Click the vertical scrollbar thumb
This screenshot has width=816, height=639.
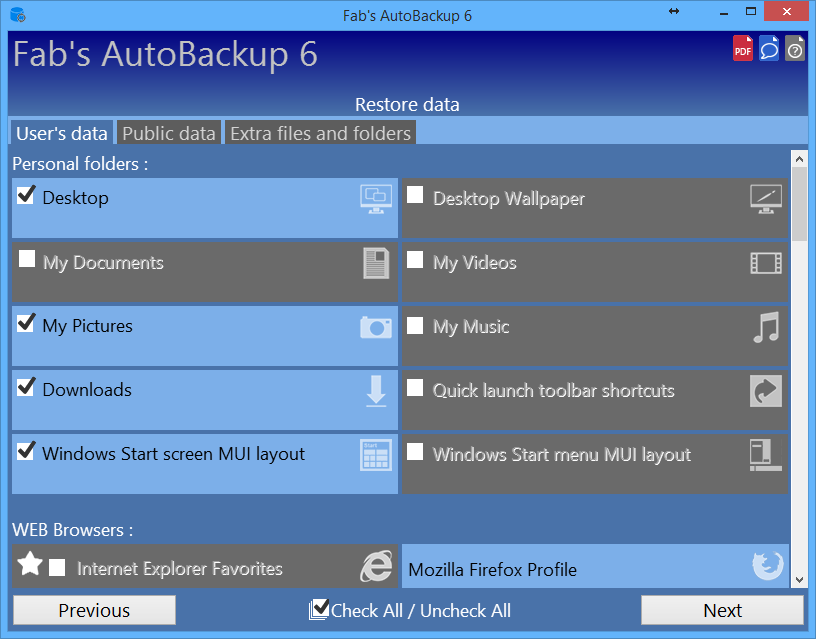tap(799, 205)
